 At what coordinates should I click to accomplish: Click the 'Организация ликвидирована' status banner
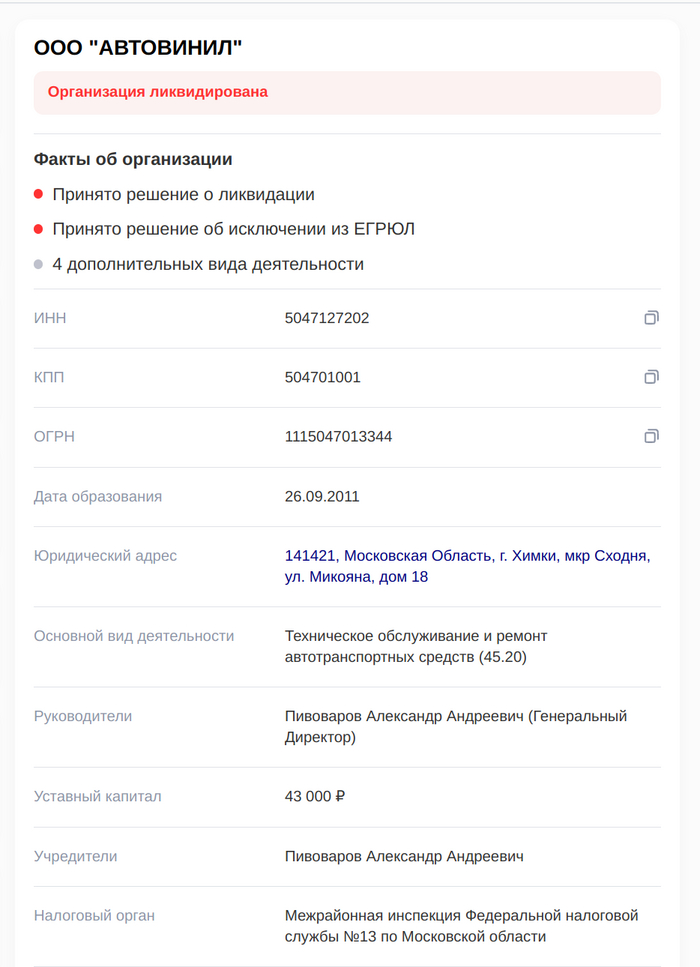coord(347,92)
